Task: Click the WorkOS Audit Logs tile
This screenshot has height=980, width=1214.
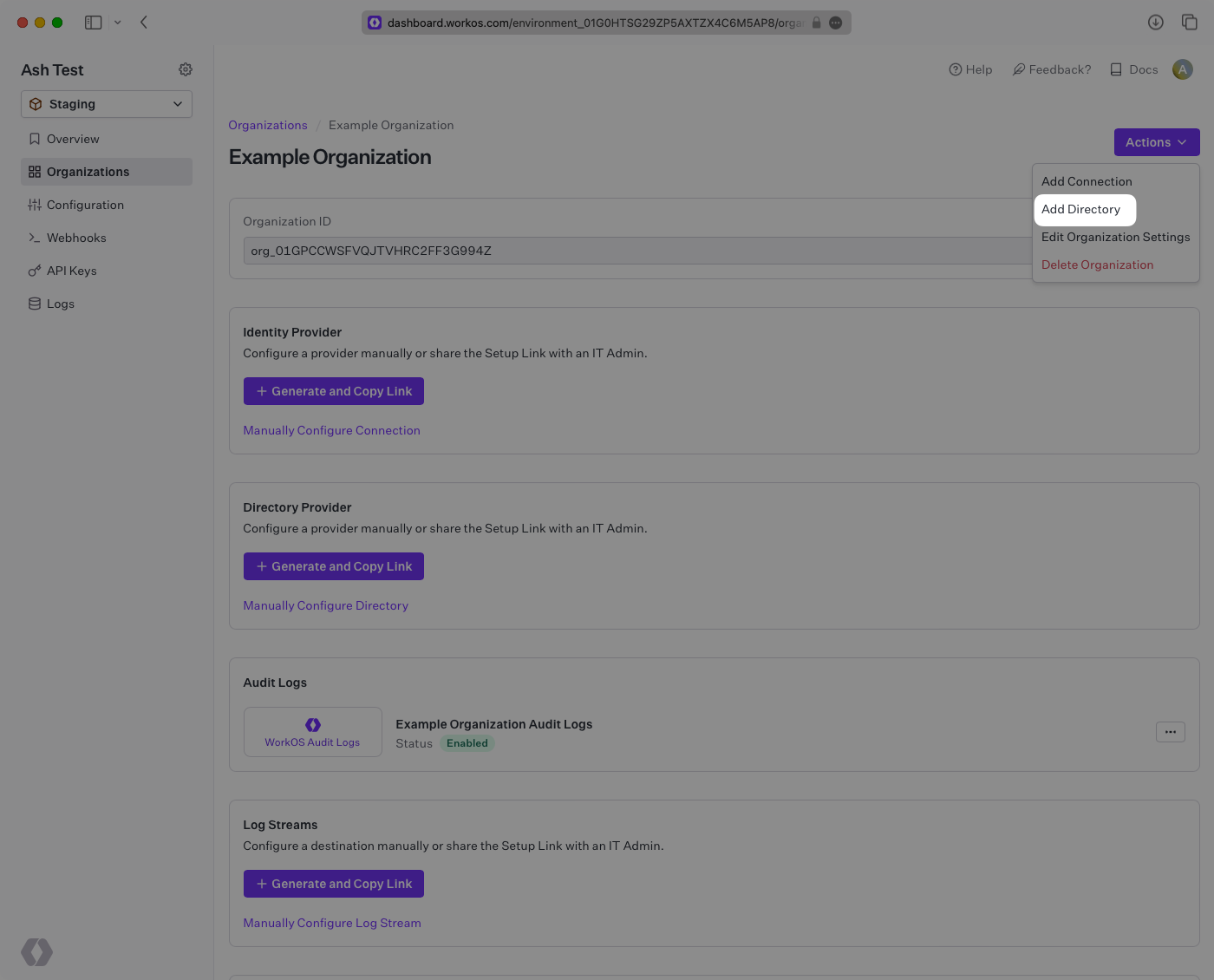Action: pyautogui.click(x=312, y=732)
